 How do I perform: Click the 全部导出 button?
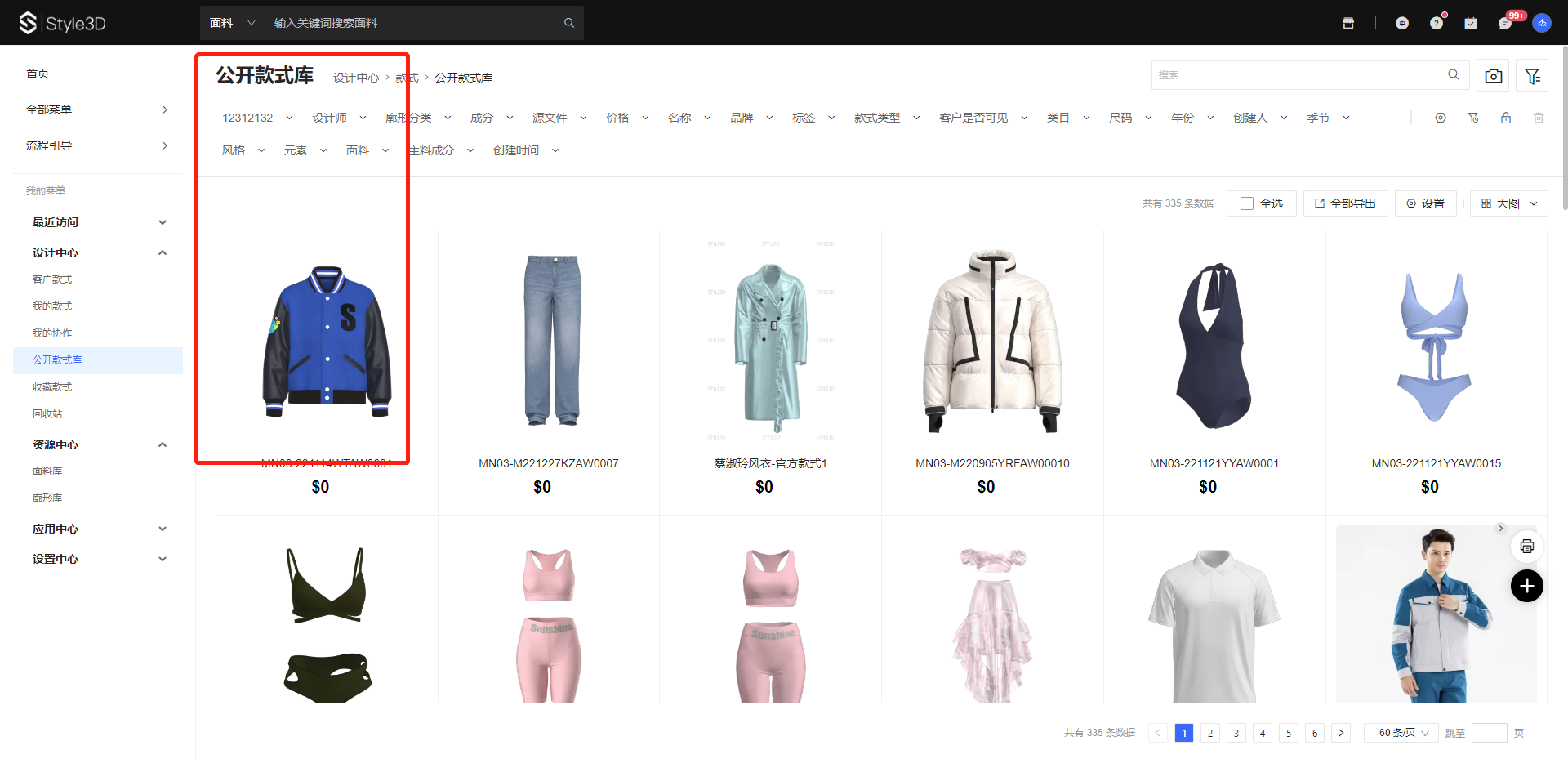click(x=1345, y=203)
